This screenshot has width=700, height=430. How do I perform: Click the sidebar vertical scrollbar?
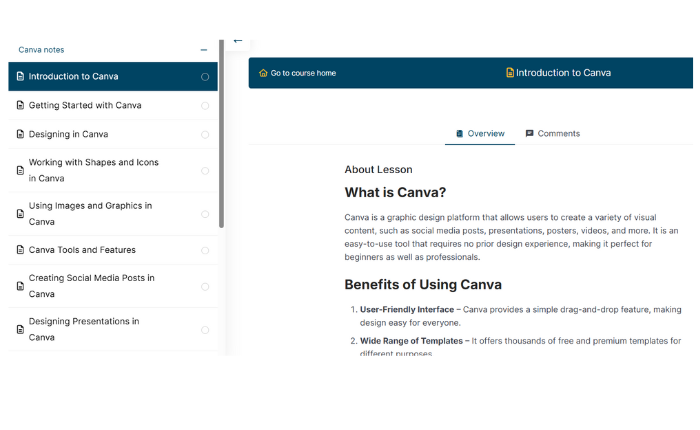(x=221, y=134)
